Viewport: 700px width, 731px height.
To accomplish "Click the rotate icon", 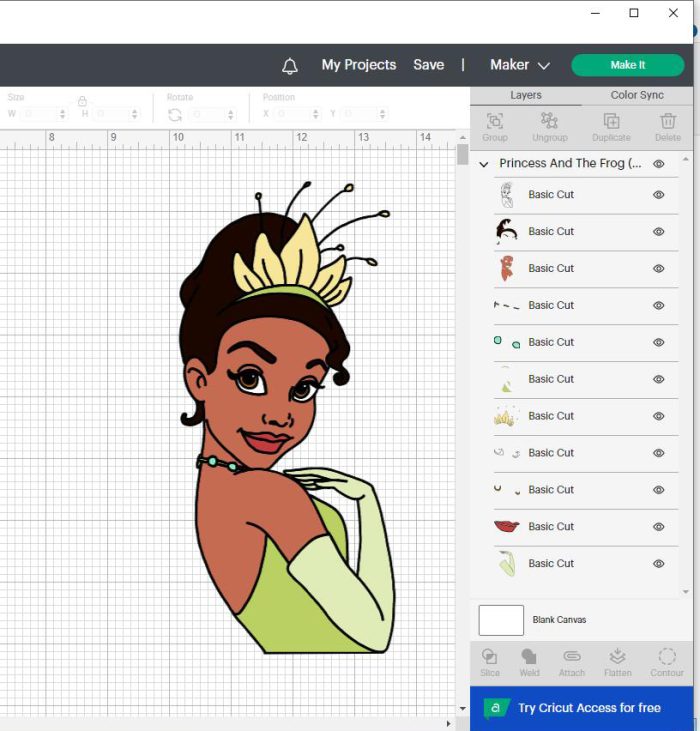I will point(175,115).
